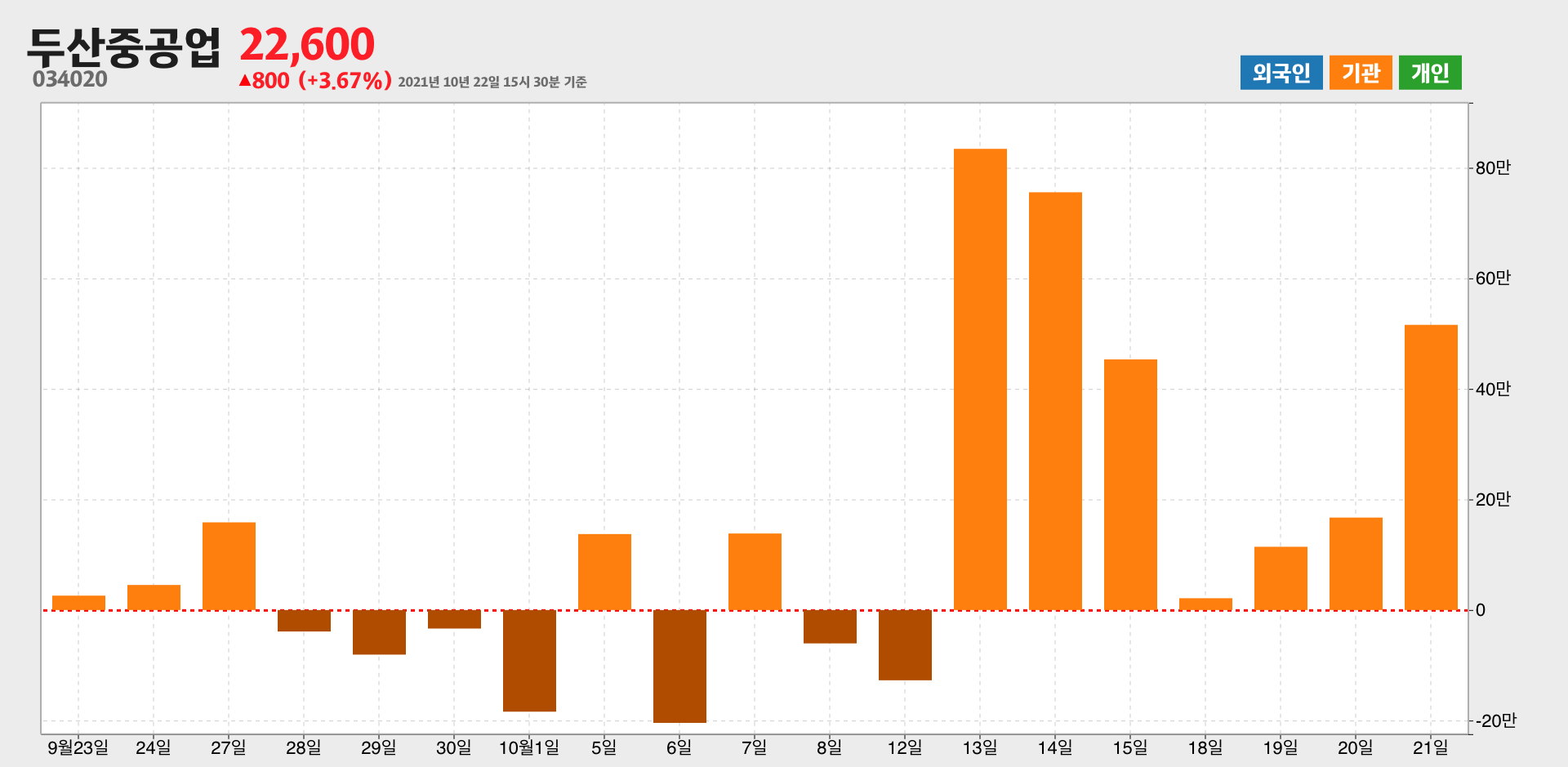Click the 21일 x-axis label
The image size is (1568, 767).
point(1431,747)
